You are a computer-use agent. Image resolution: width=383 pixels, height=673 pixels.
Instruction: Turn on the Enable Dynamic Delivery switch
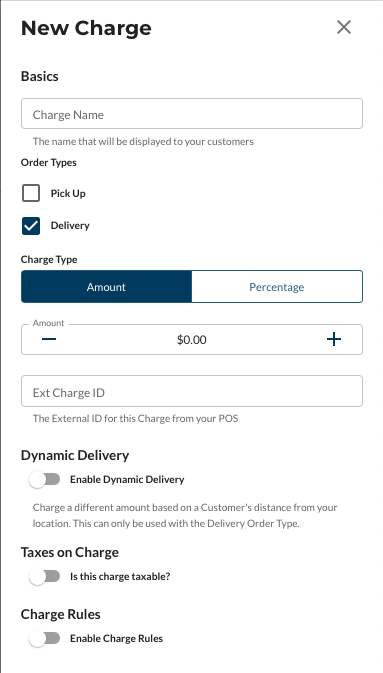coord(45,479)
